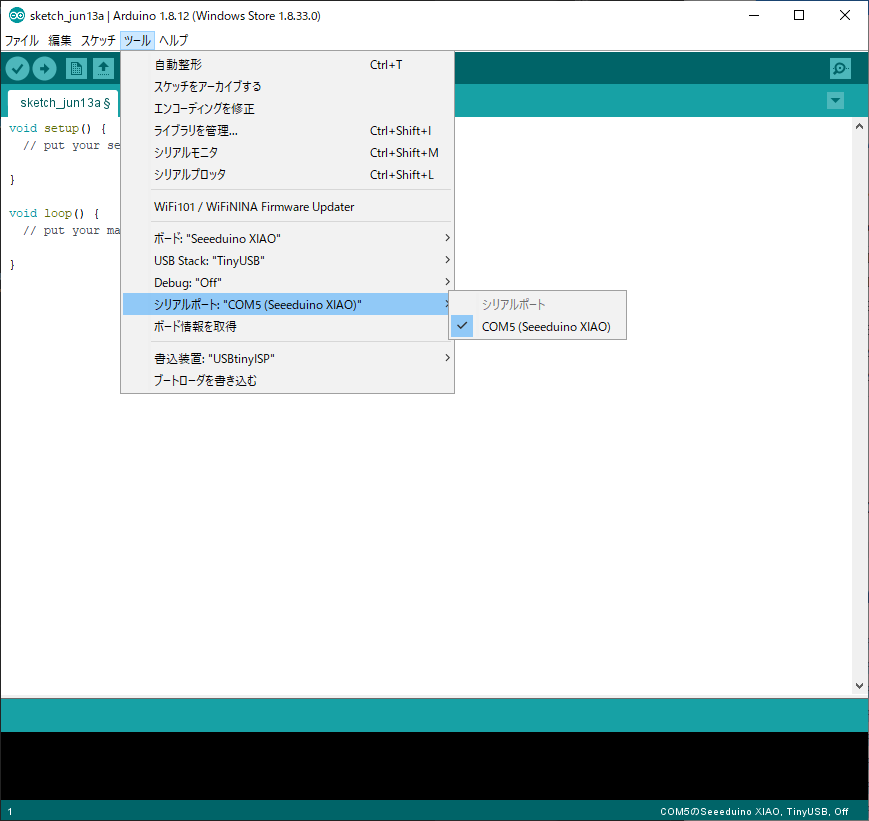Click the Verify sketch checkmark icon
The height and width of the screenshot is (821, 869).
17,68
